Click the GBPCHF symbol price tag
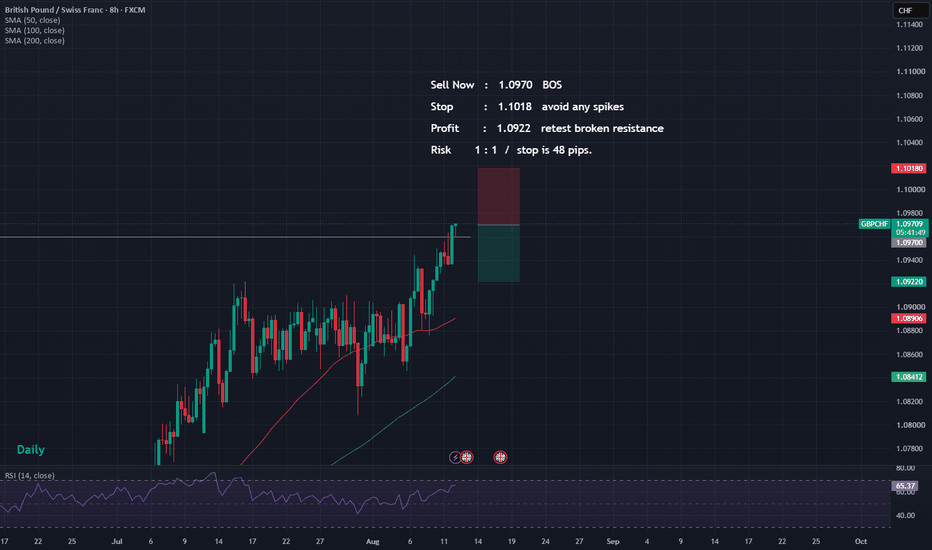Image resolution: width=932 pixels, height=550 pixels. [874, 224]
